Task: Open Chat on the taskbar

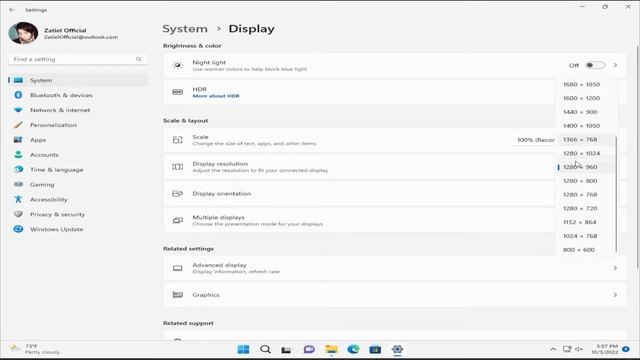Action: [x=309, y=349]
